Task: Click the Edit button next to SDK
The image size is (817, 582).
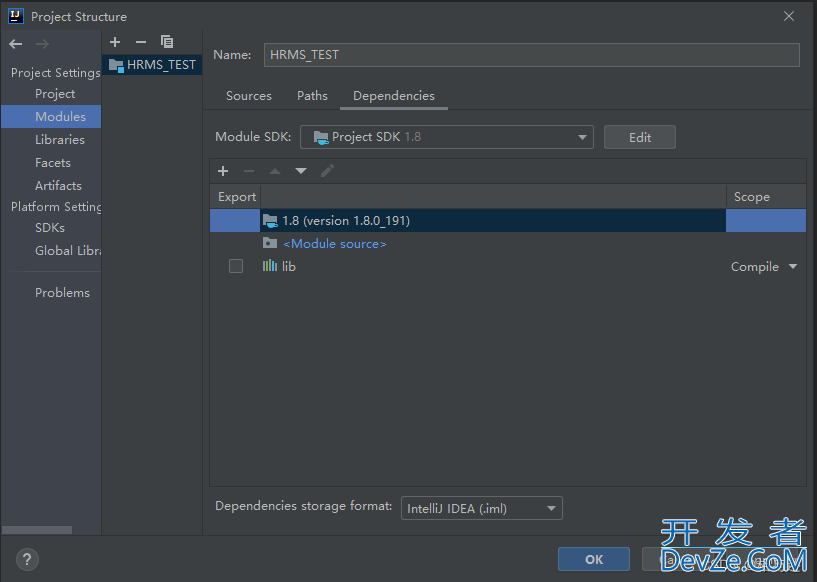Action: coord(639,137)
